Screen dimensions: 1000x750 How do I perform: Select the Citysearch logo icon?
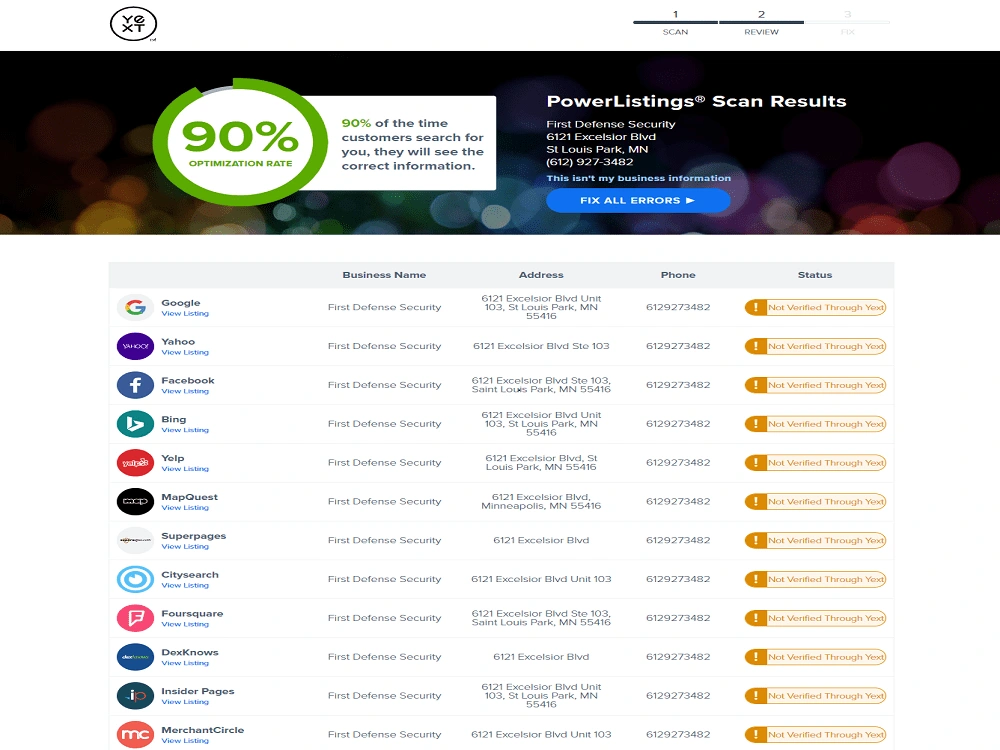(135, 579)
